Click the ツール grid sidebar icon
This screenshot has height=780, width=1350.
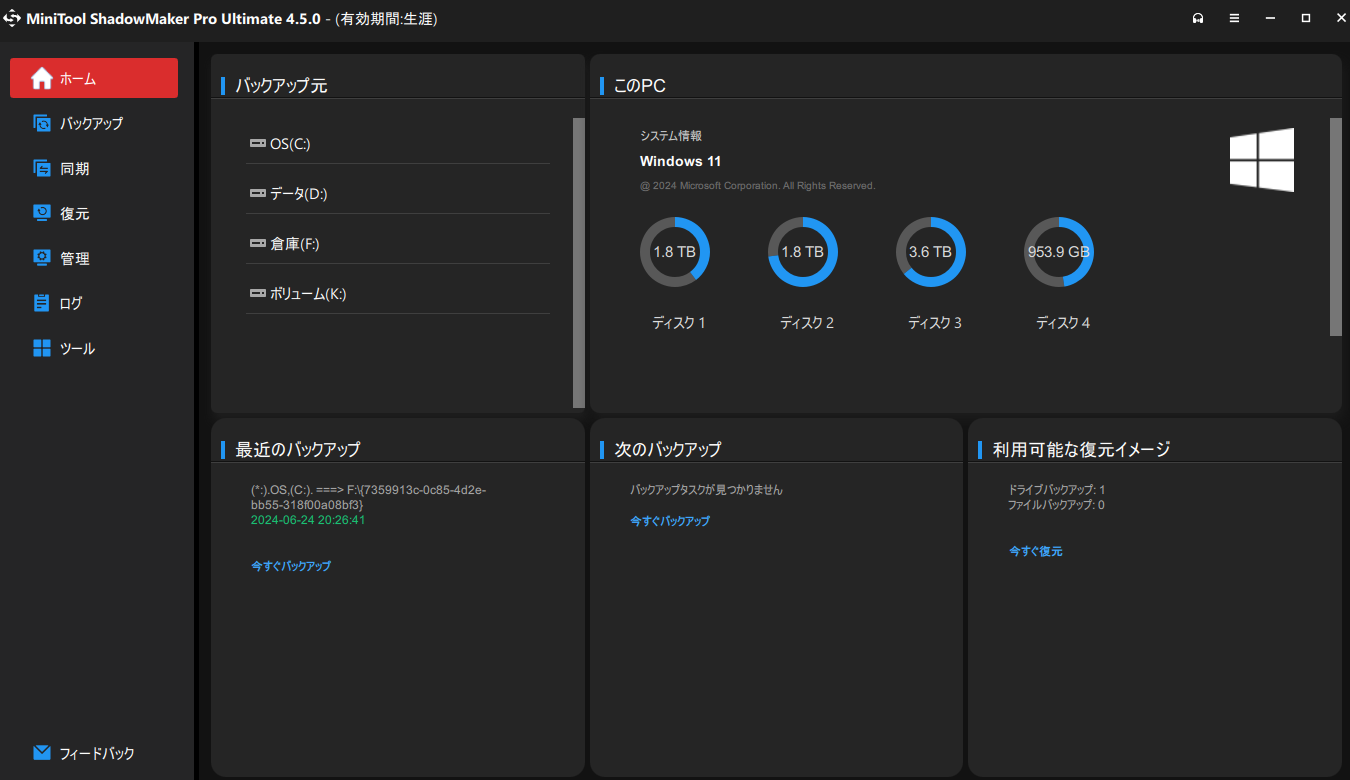[x=42, y=348]
